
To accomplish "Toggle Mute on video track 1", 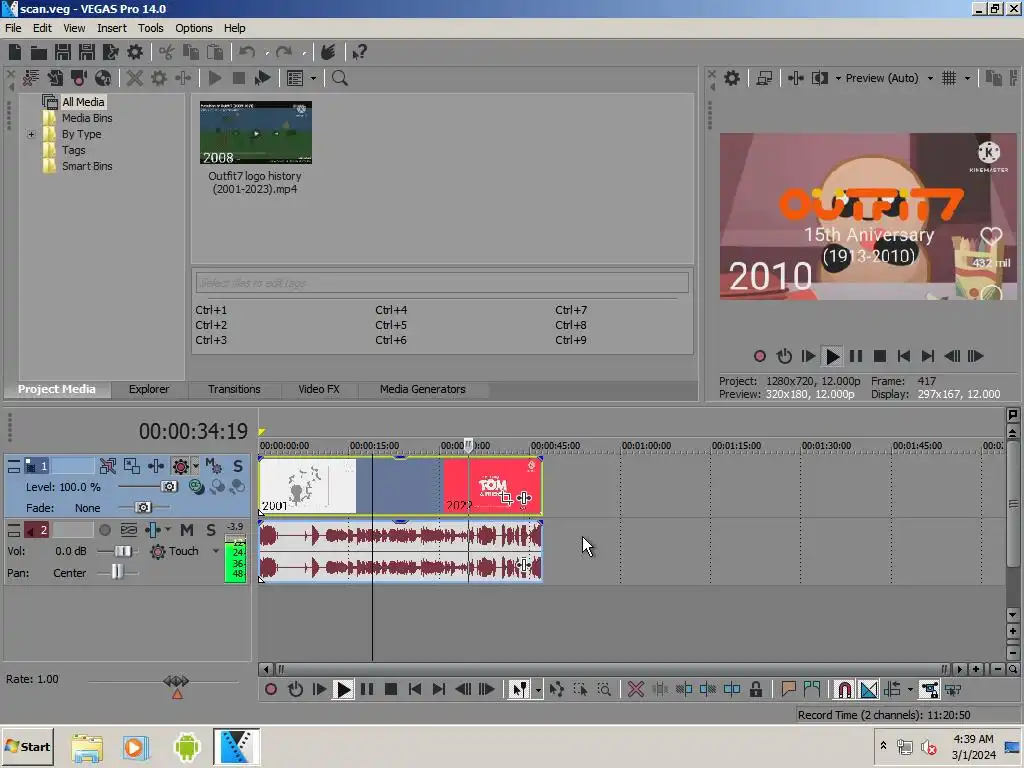I will [213, 466].
